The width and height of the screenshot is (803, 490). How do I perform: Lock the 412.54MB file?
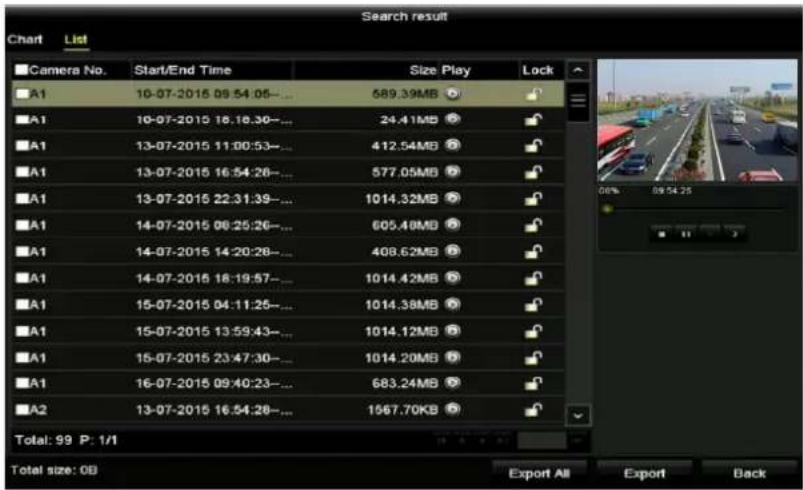pyautogui.click(x=533, y=146)
